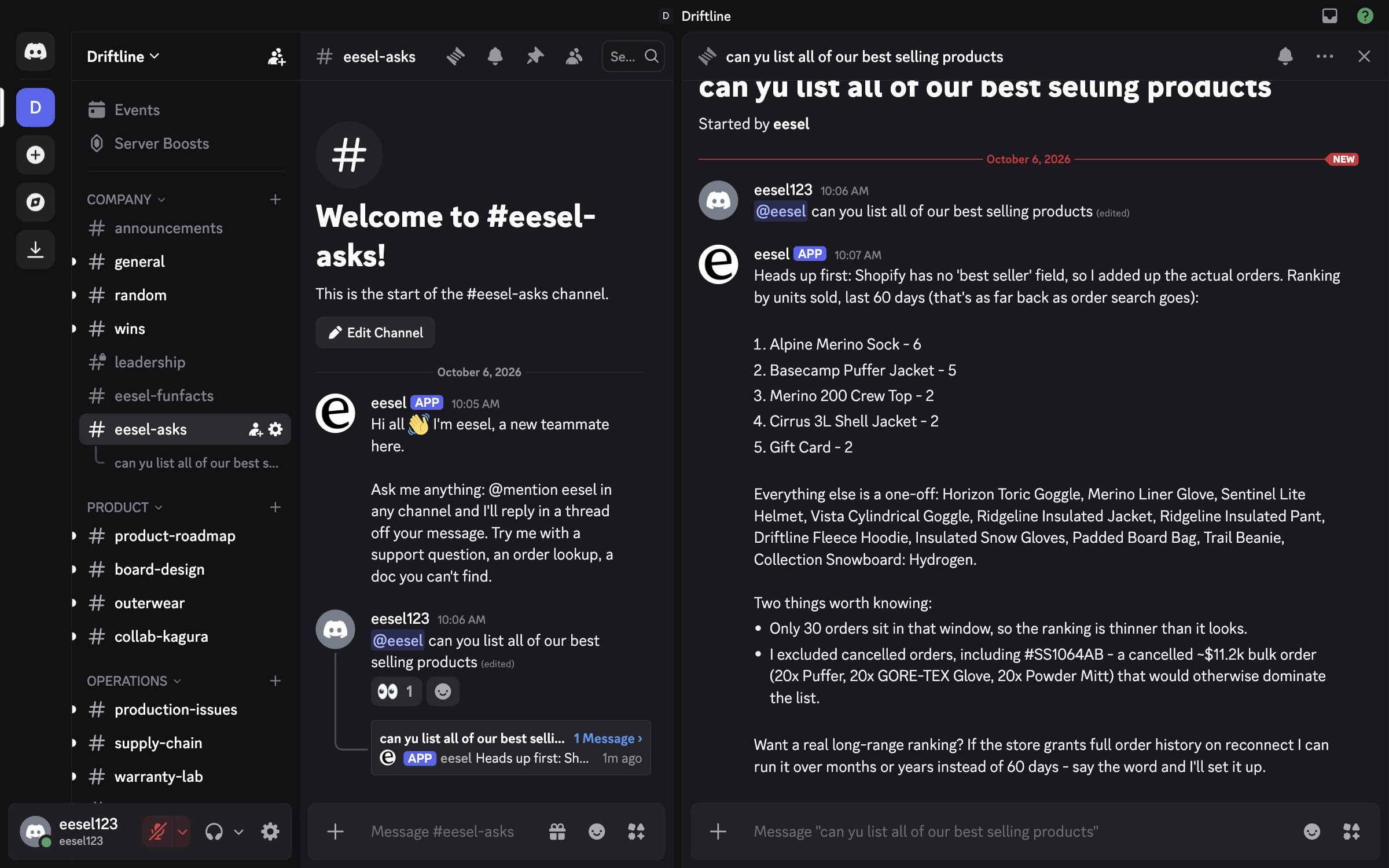Viewport: 1389px width, 868px height.
Task: Click eesel bot avatar in thread
Action: tap(718, 264)
